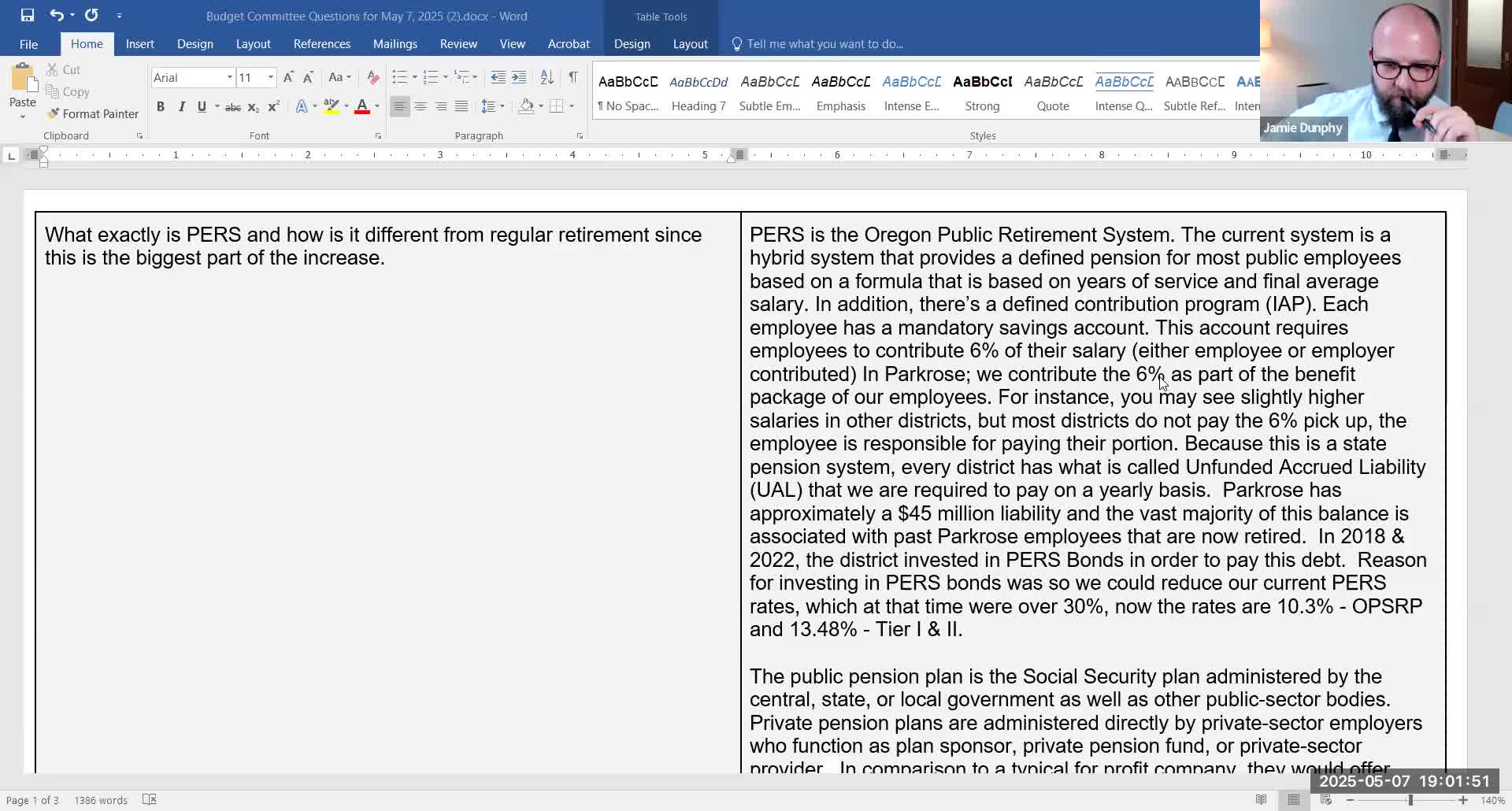This screenshot has height=811, width=1512.
Task: Activate the Format Painter
Action: pos(92,114)
